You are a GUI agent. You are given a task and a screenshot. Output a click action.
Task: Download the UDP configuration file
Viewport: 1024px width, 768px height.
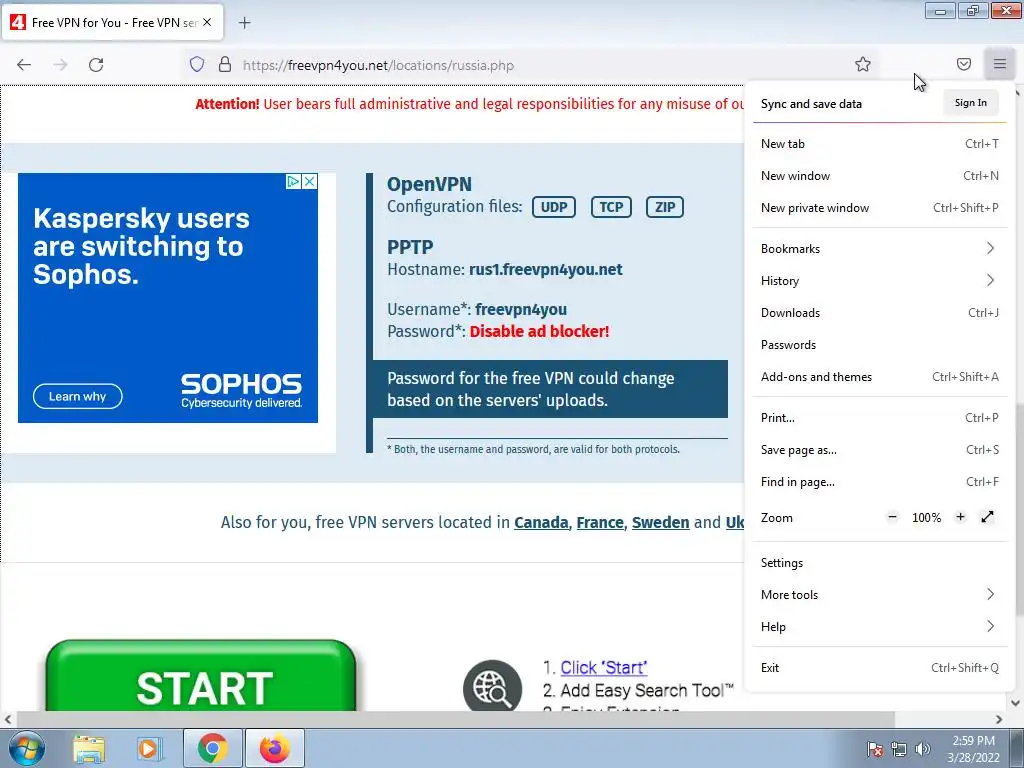coord(554,207)
